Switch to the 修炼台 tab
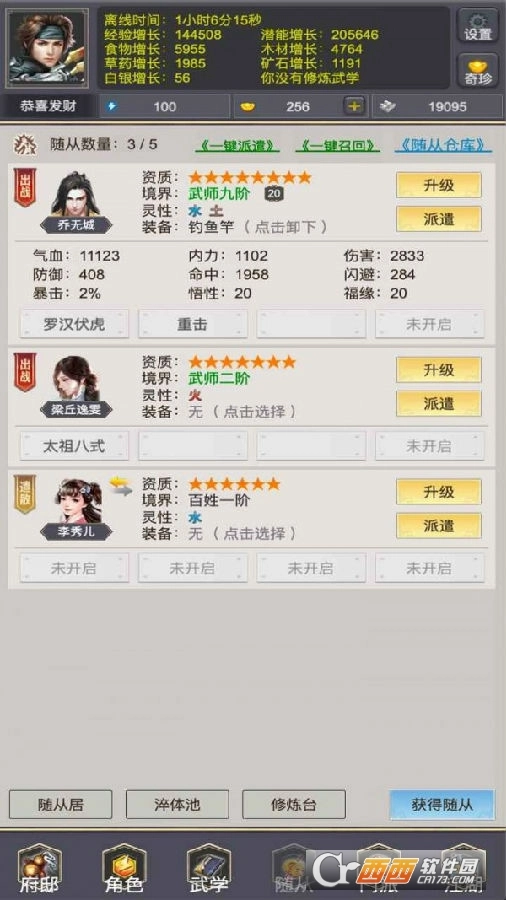This screenshot has height=900, width=506. [x=294, y=805]
